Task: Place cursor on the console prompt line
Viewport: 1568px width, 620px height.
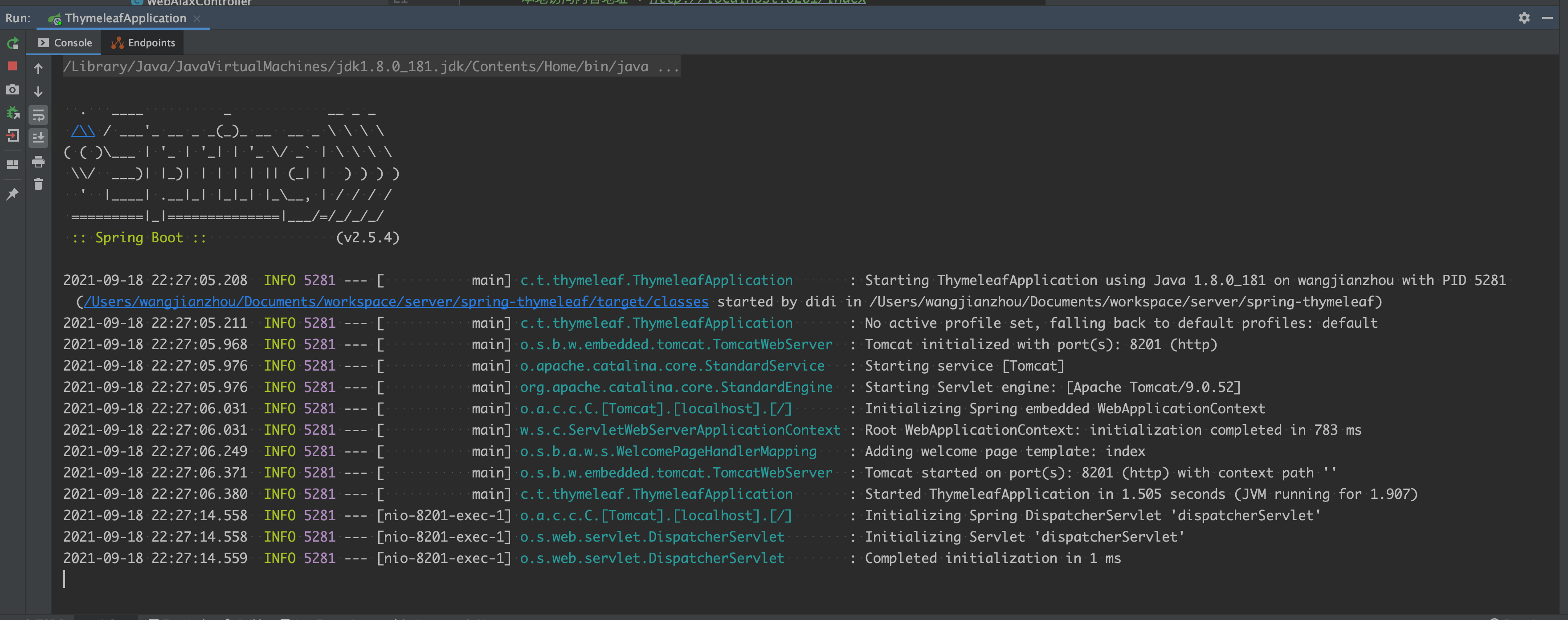Action: coord(65,579)
